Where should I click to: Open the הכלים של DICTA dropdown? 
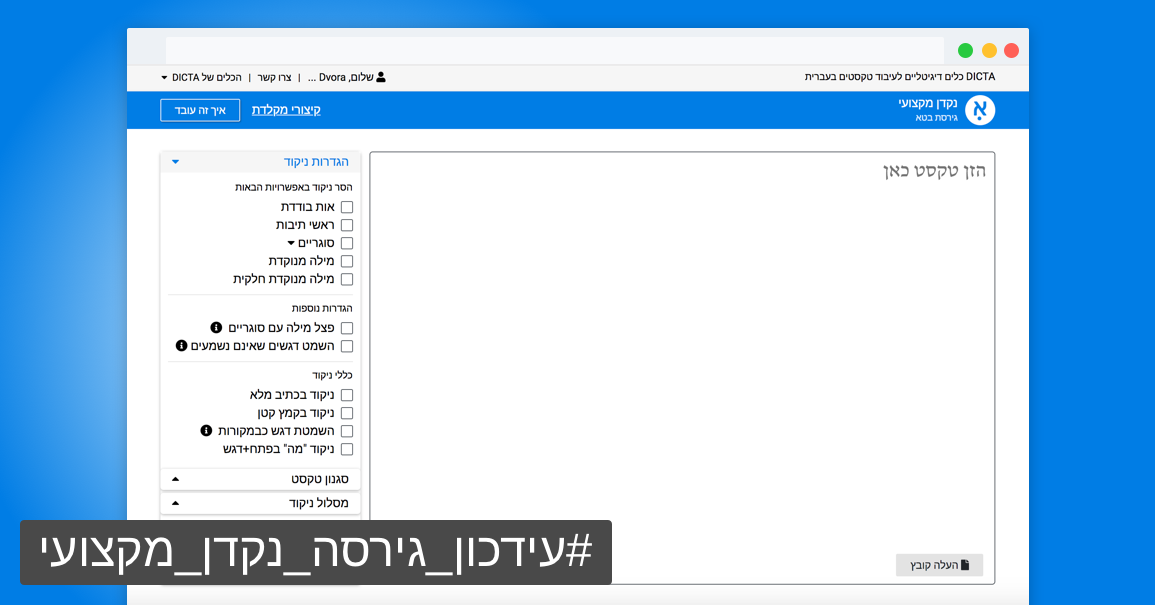tap(201, 77)
